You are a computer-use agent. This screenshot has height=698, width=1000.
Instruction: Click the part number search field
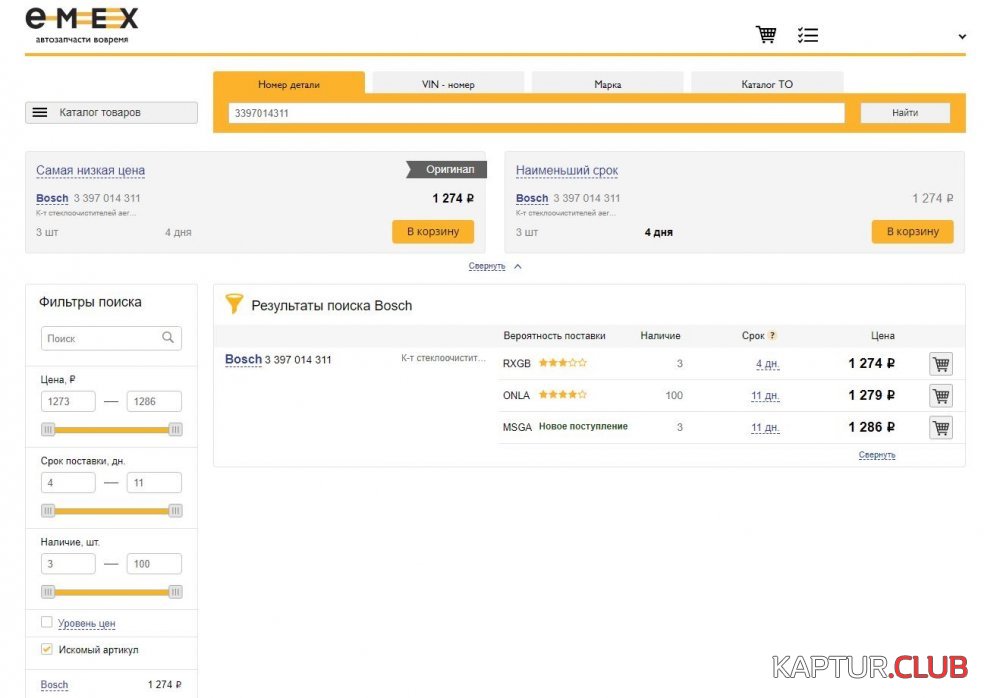(x=536, y=114)
